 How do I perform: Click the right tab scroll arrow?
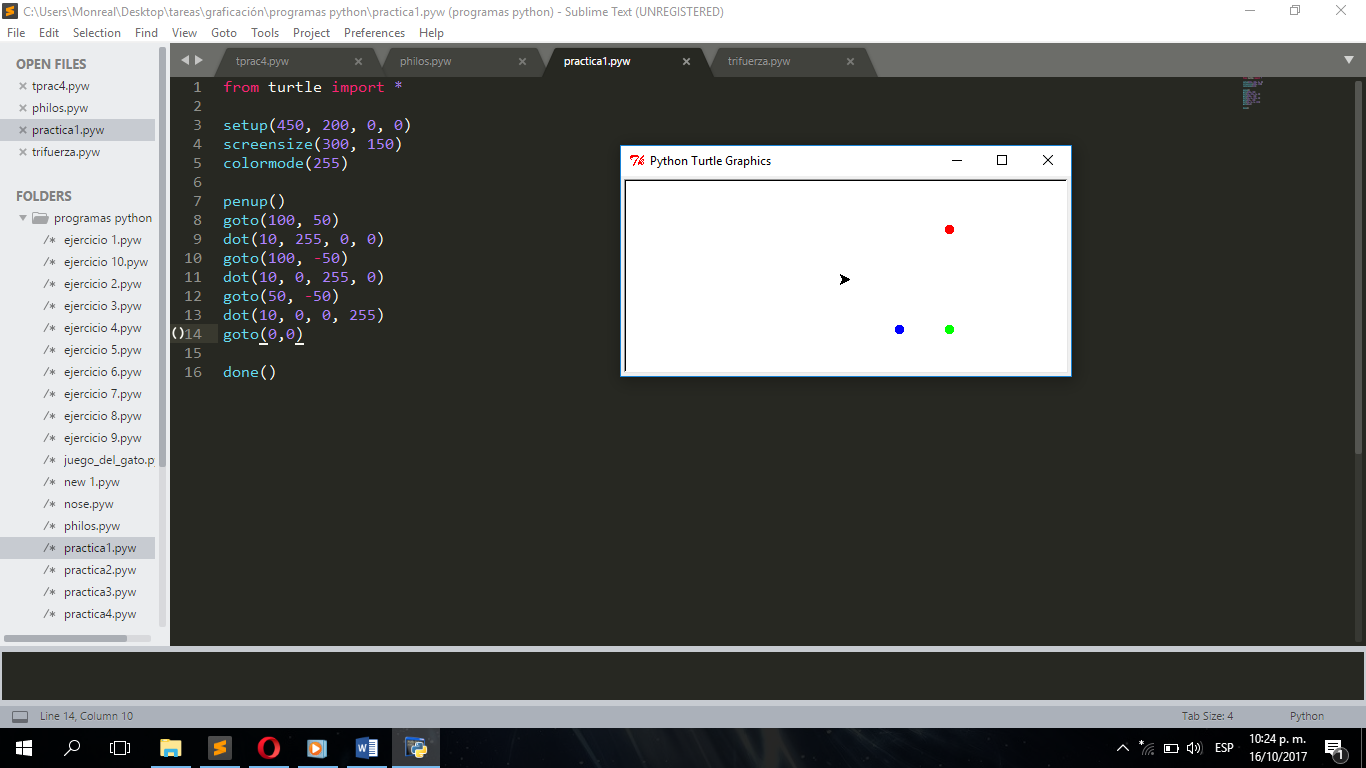click(198, 60)
